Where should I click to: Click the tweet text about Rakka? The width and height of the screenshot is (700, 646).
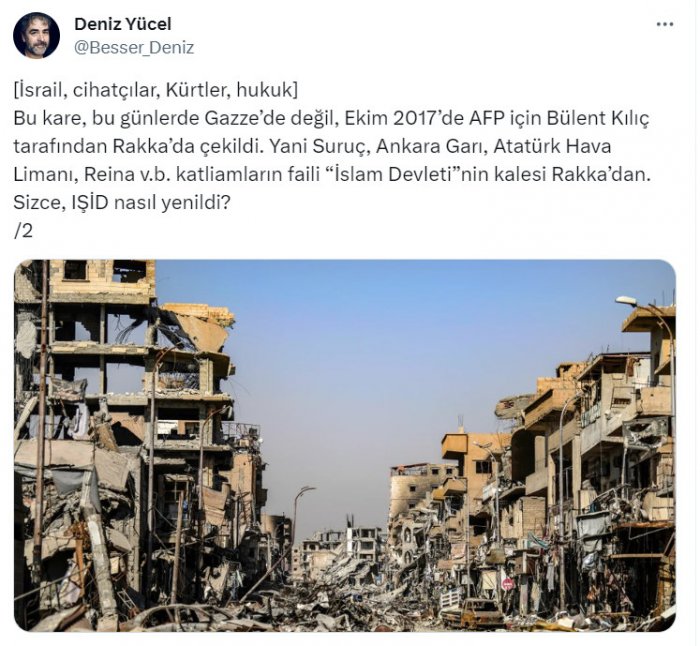pos(332,160)
